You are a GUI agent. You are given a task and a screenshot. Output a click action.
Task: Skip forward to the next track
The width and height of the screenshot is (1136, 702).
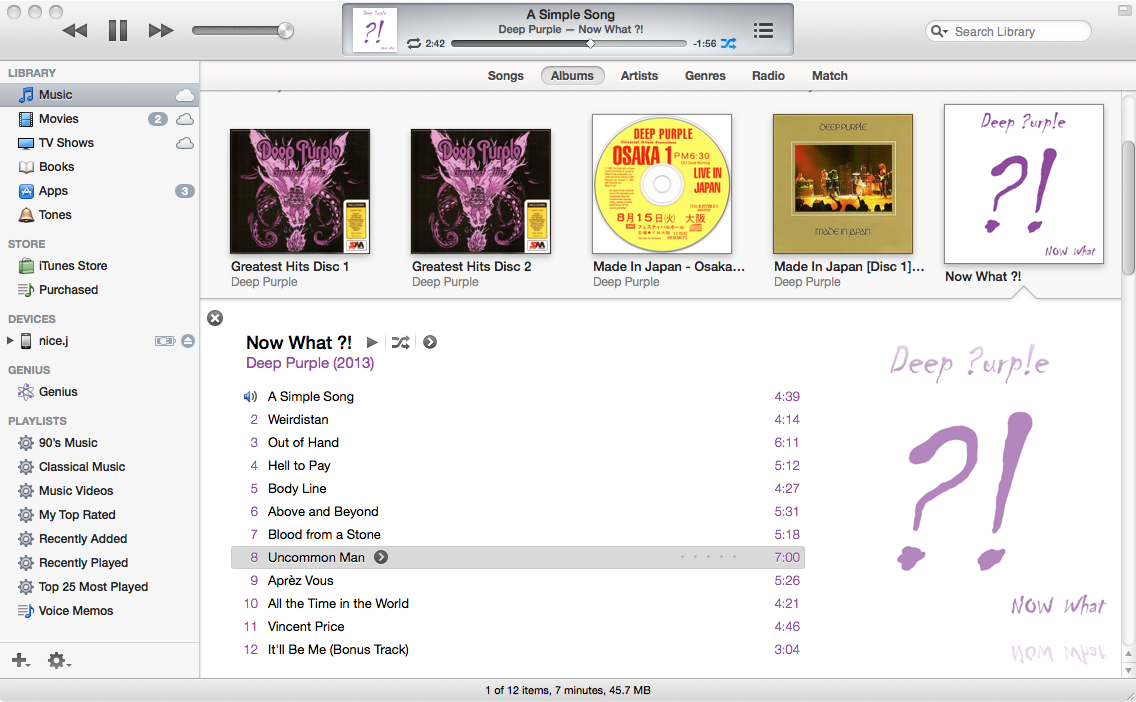[161, 30]
